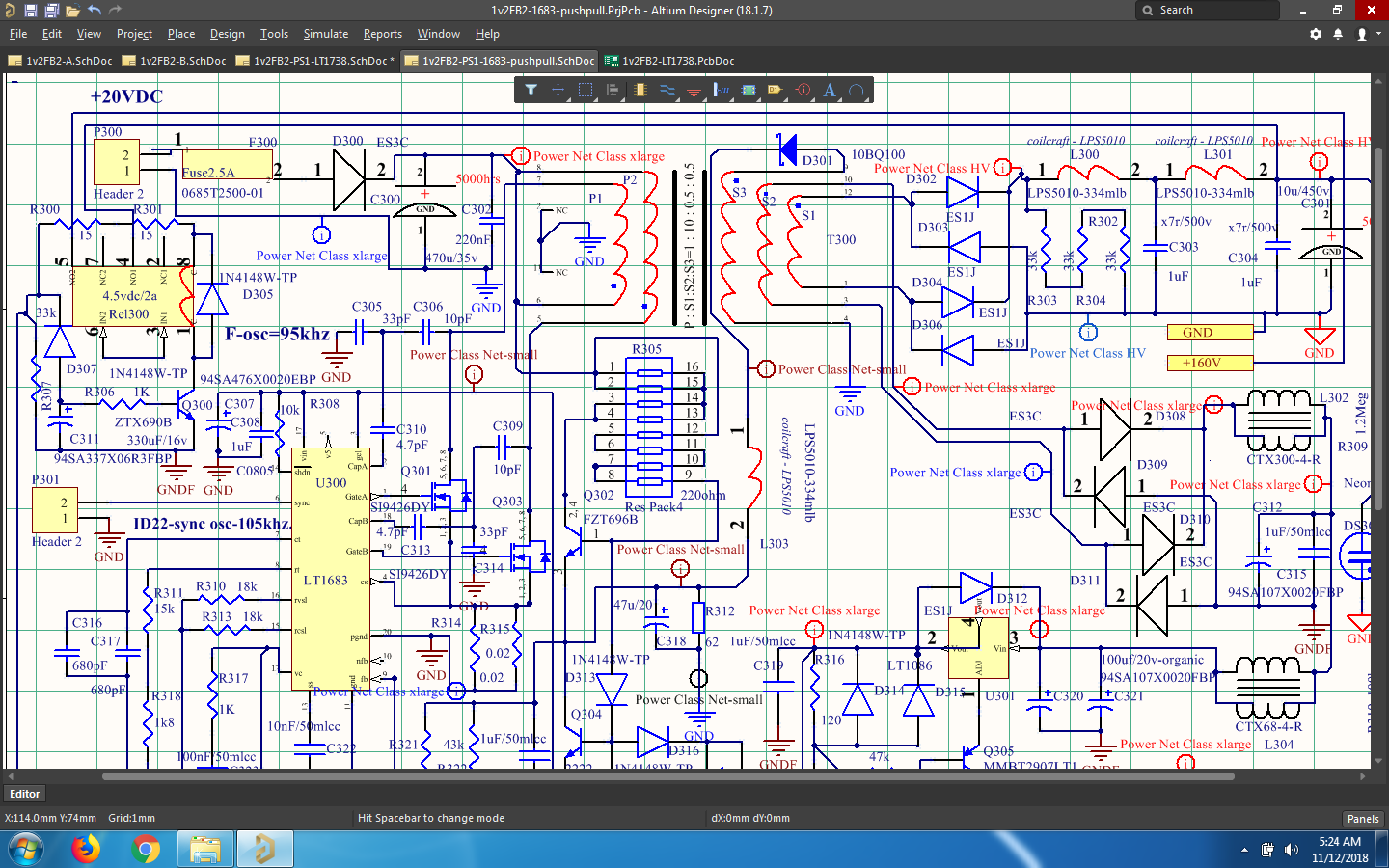Select the arc drawing tool
This screenshot has height=868, width=1389.
click(857, 90)
